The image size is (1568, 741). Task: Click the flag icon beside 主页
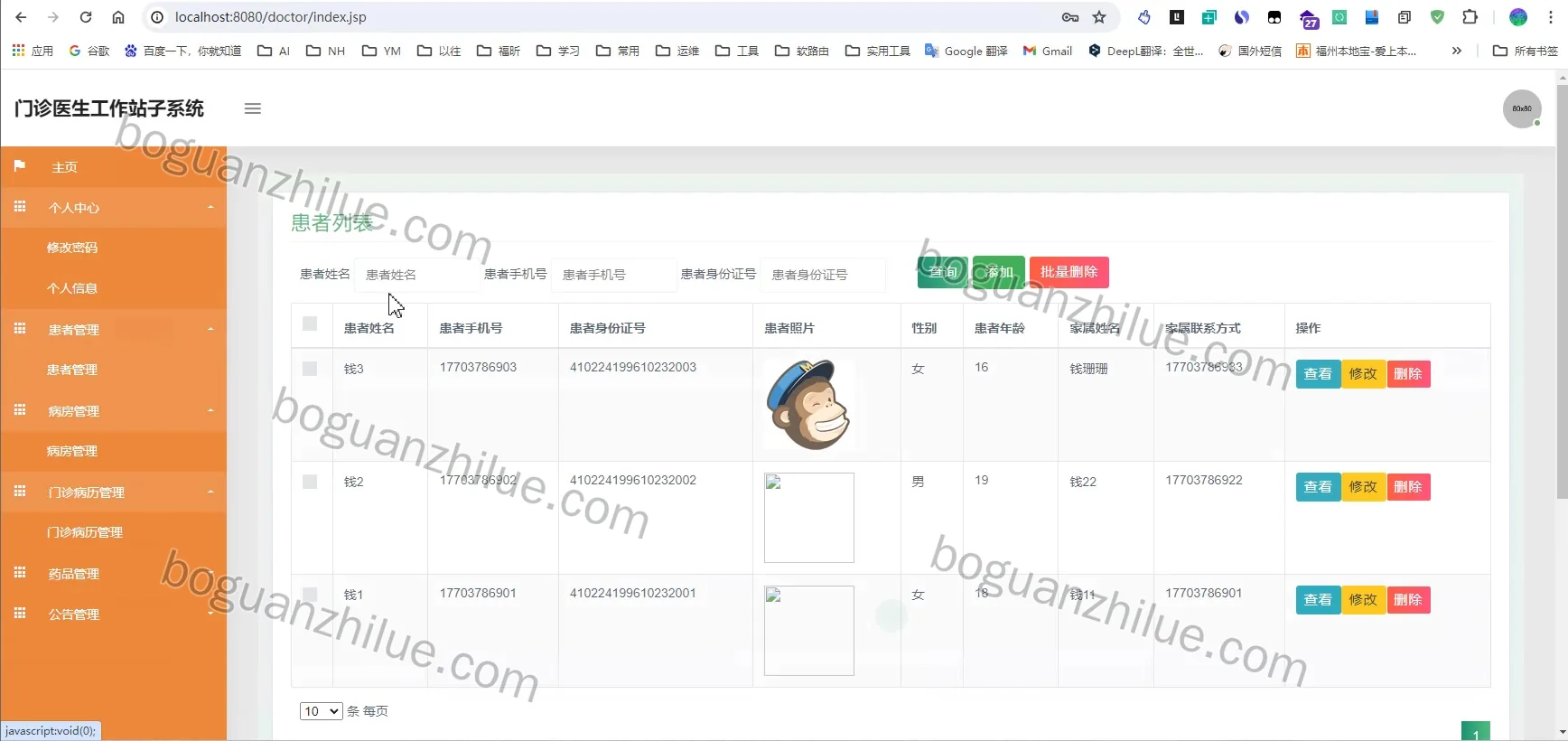tap(20, 166)
